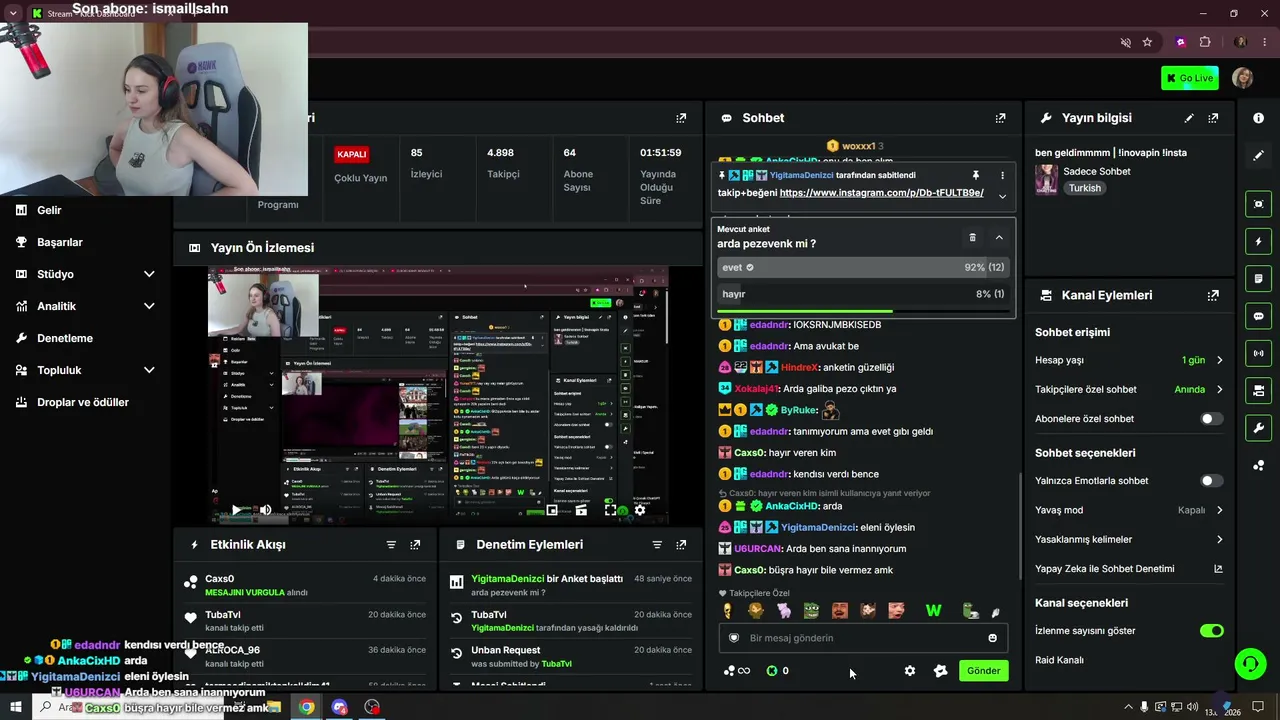Open the info icon in right rail
This screenshot has width=1280, height=720.
tap(1258, 118)
